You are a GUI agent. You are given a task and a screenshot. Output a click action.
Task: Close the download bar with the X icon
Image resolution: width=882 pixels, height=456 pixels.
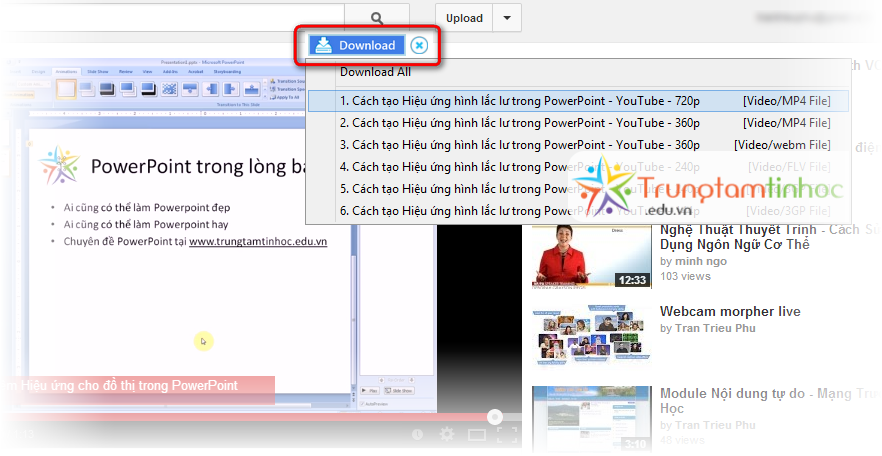[x=419, y=45]
